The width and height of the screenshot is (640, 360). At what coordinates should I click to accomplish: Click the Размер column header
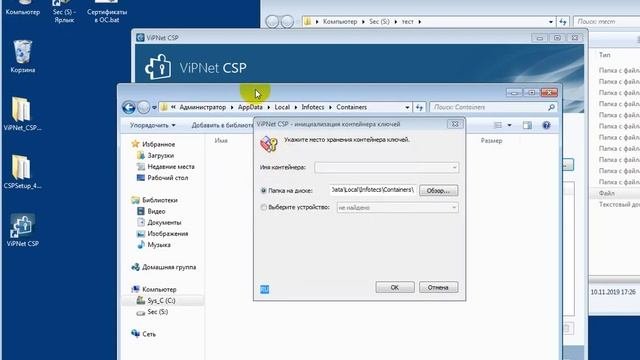click(491, 141)
